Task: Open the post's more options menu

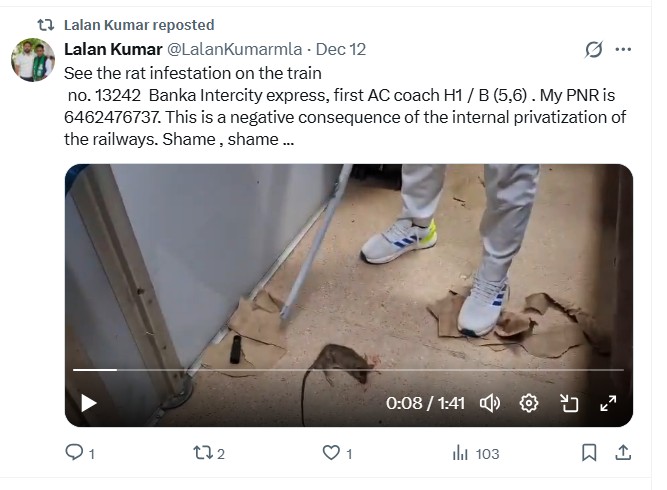Action: click(624, 49)
